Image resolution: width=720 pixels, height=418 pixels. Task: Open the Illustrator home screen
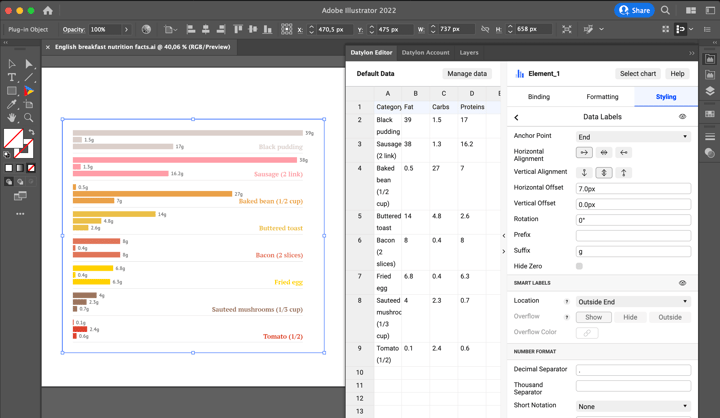pyautogui.click(x=48, y=10)
